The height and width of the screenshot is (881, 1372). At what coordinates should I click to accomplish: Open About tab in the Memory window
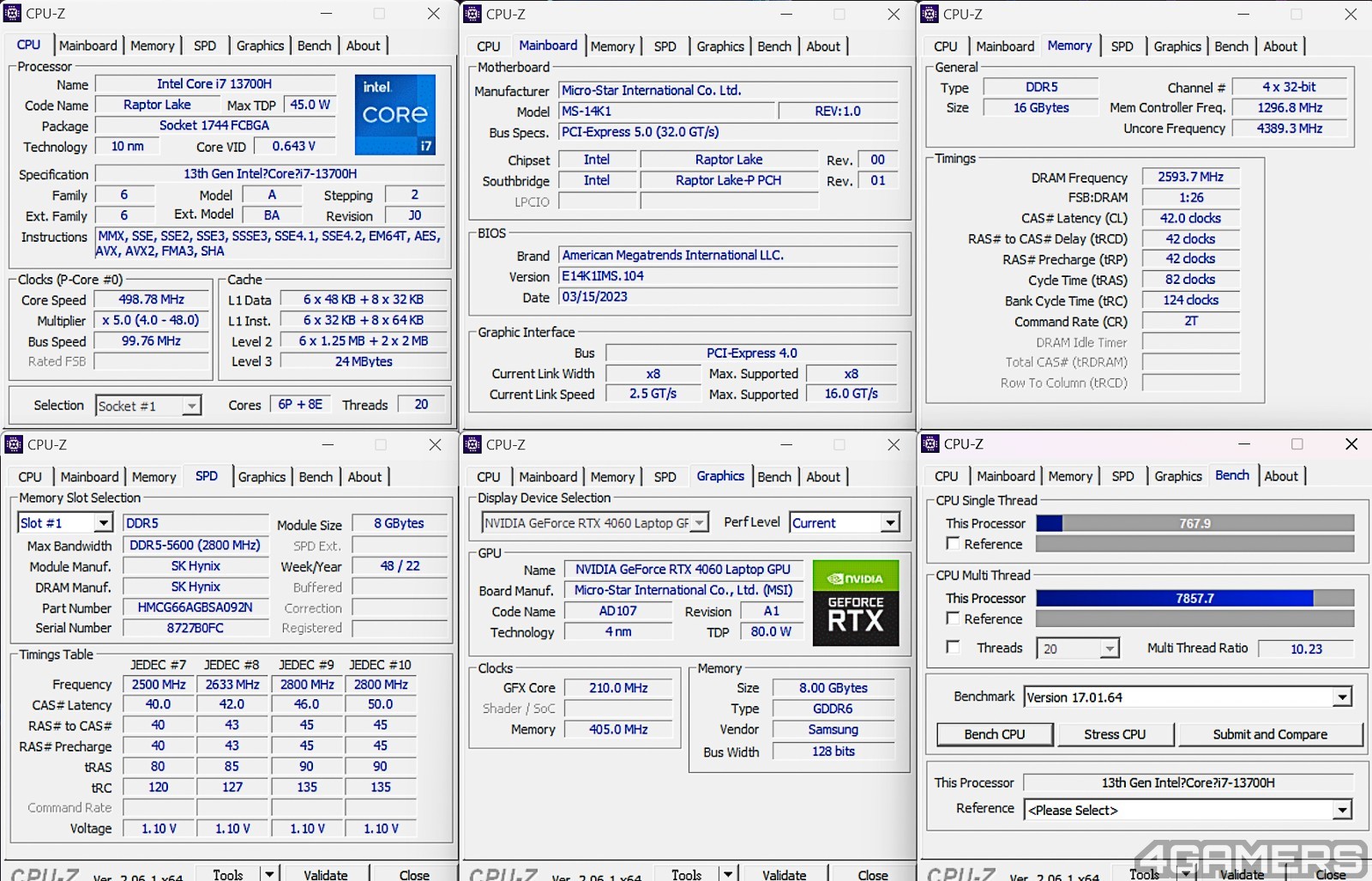[x=1280, y=46]
